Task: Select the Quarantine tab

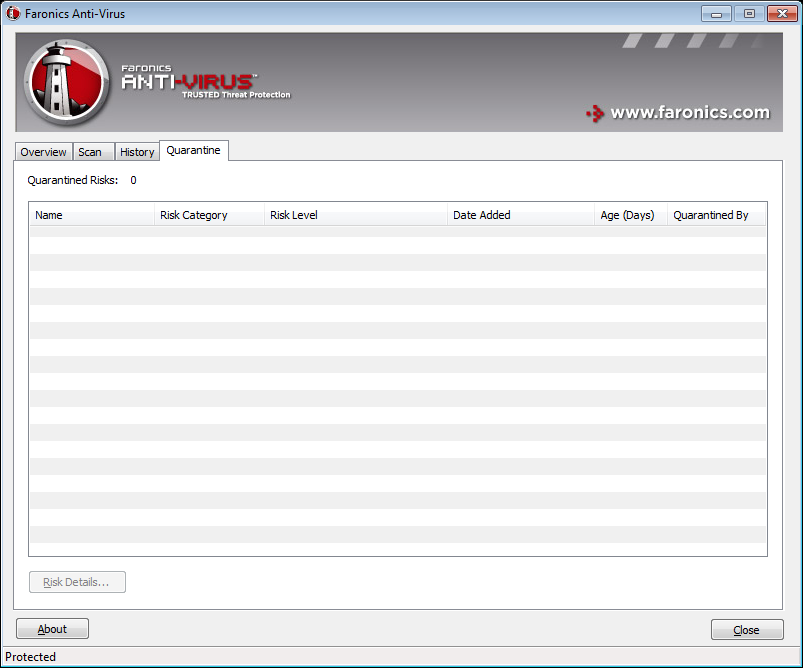Action: click(x=194, y=150)
